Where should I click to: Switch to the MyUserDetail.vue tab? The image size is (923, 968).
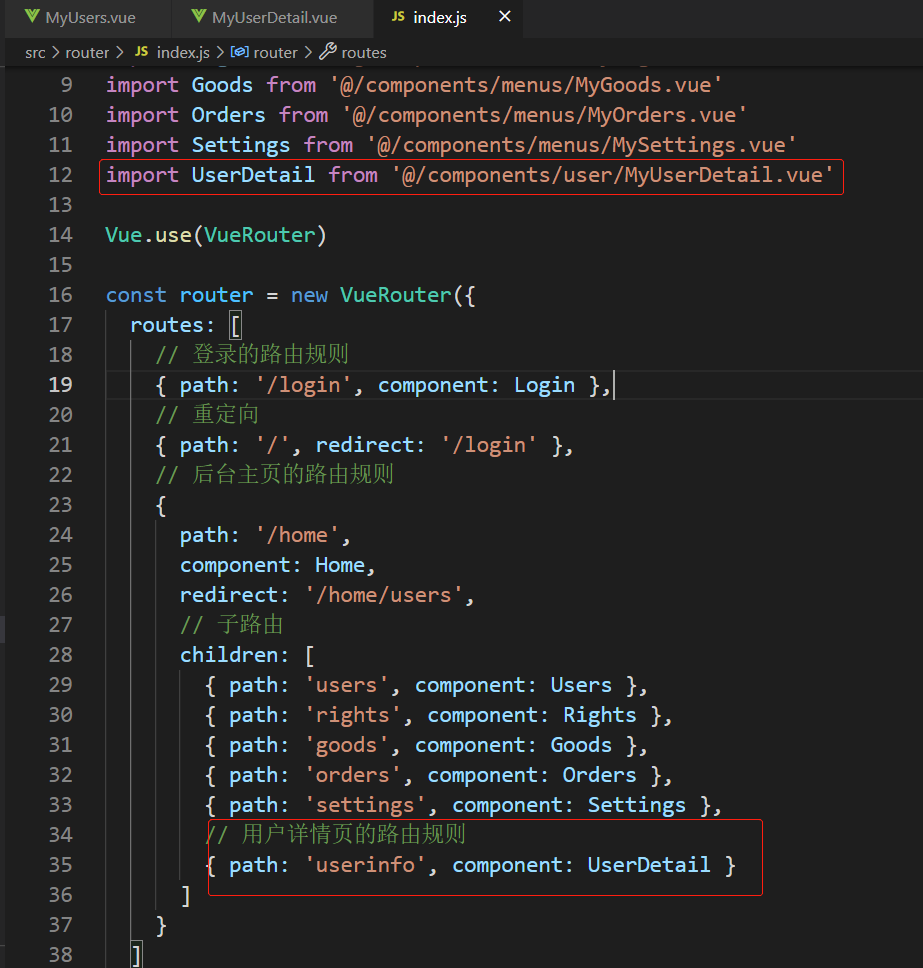[x=273, y=18]
